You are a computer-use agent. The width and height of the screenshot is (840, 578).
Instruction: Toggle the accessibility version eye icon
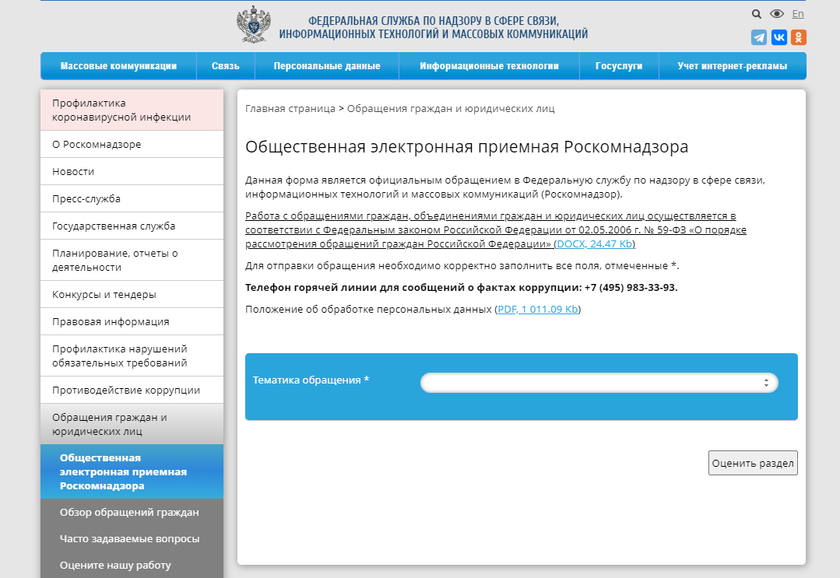pyautogui.click(x=777, y=15)
